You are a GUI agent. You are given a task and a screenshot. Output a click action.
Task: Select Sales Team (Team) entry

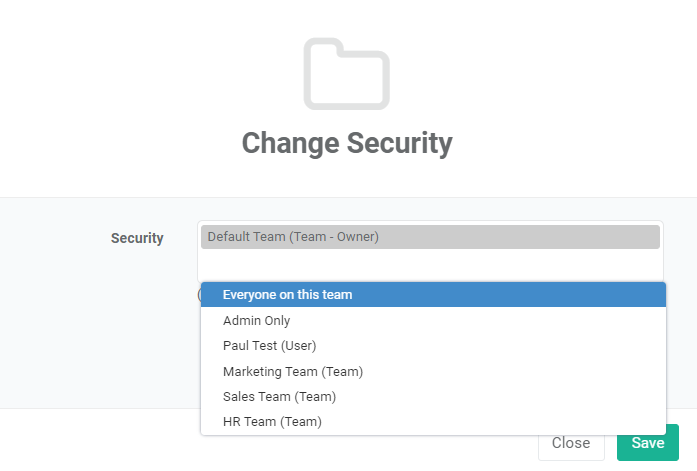point(433,396)
